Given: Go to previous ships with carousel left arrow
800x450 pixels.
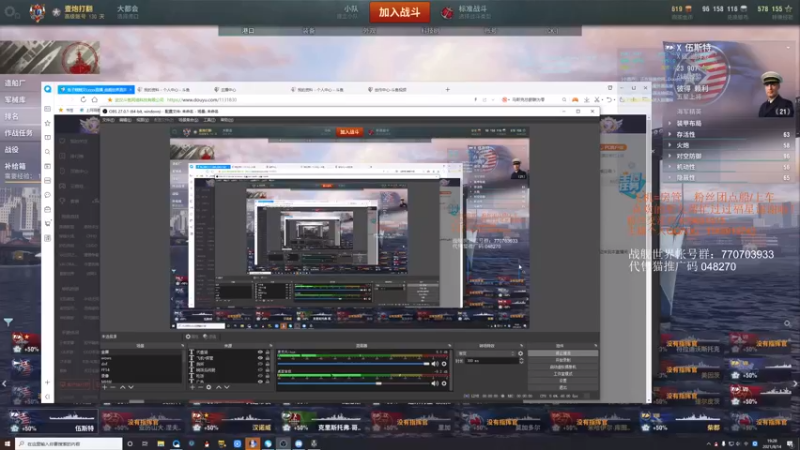Looking at the screenshot, I should click(x=4, y=384).
